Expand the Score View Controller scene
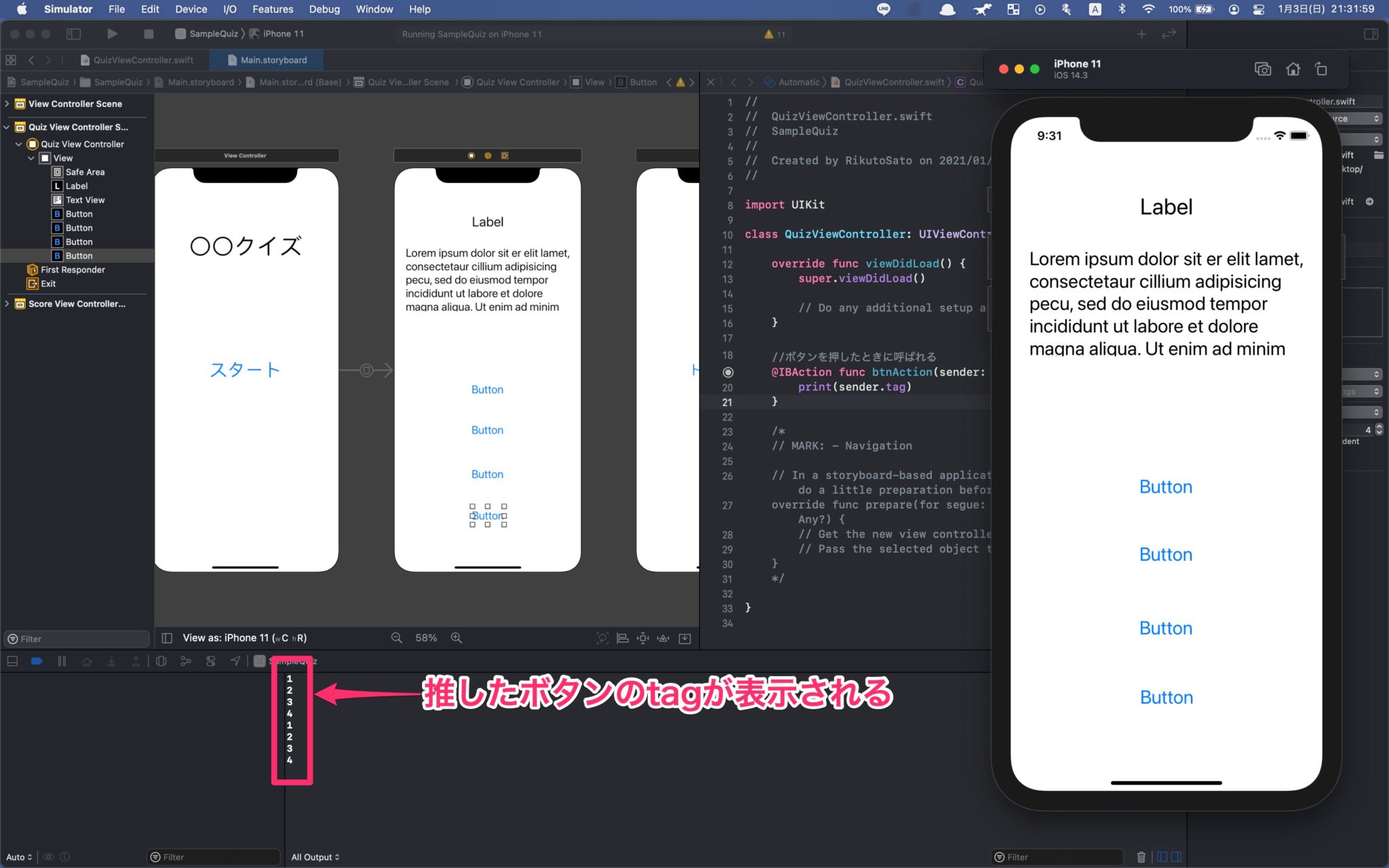The width and height of the screenshot is (1389, 868). (x=6, y=304)
